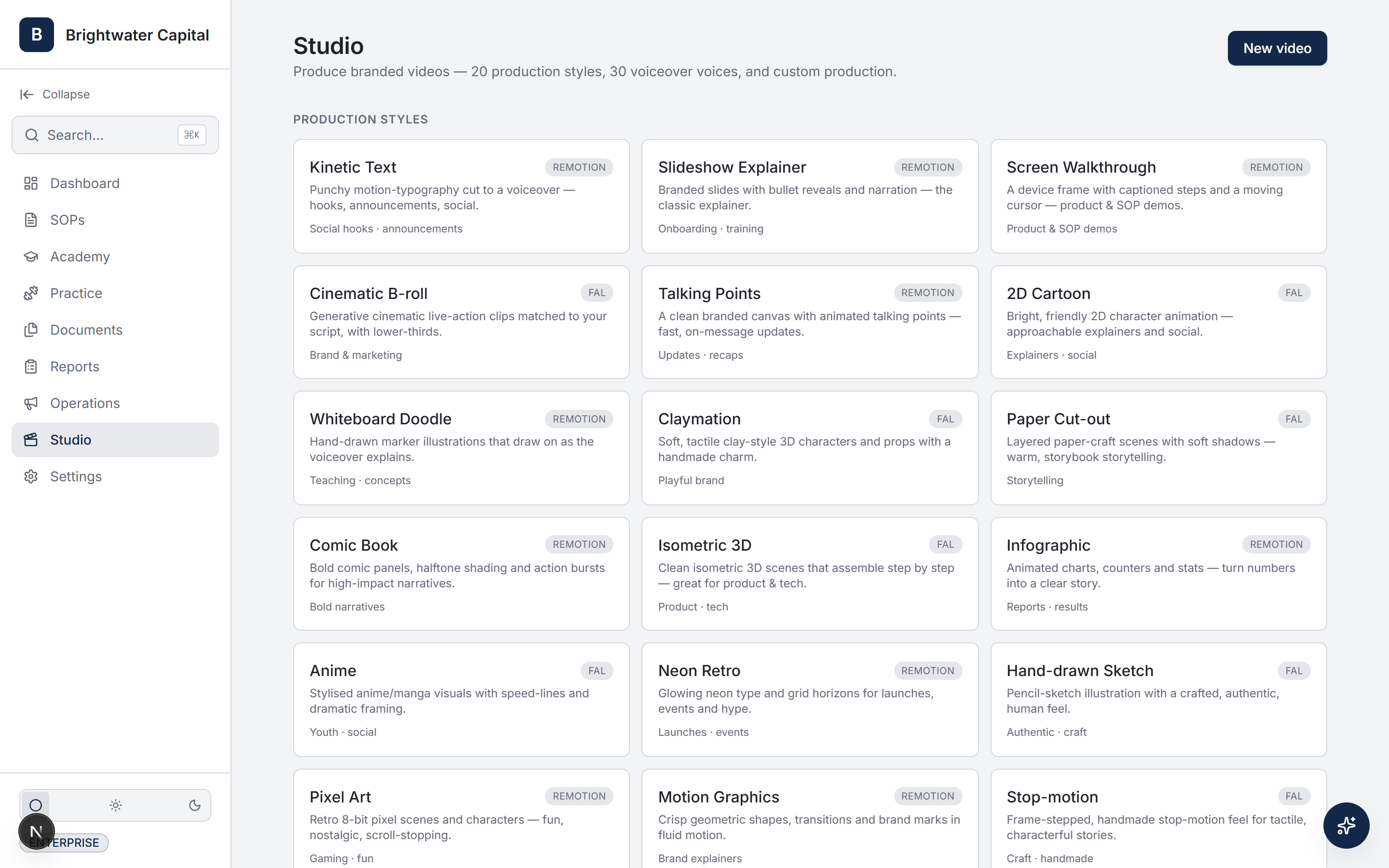Pick the Screen Walkthrough style card
Image resolution: width=1389 pixels, height=868 pixels.
[x=1159, y=196]
